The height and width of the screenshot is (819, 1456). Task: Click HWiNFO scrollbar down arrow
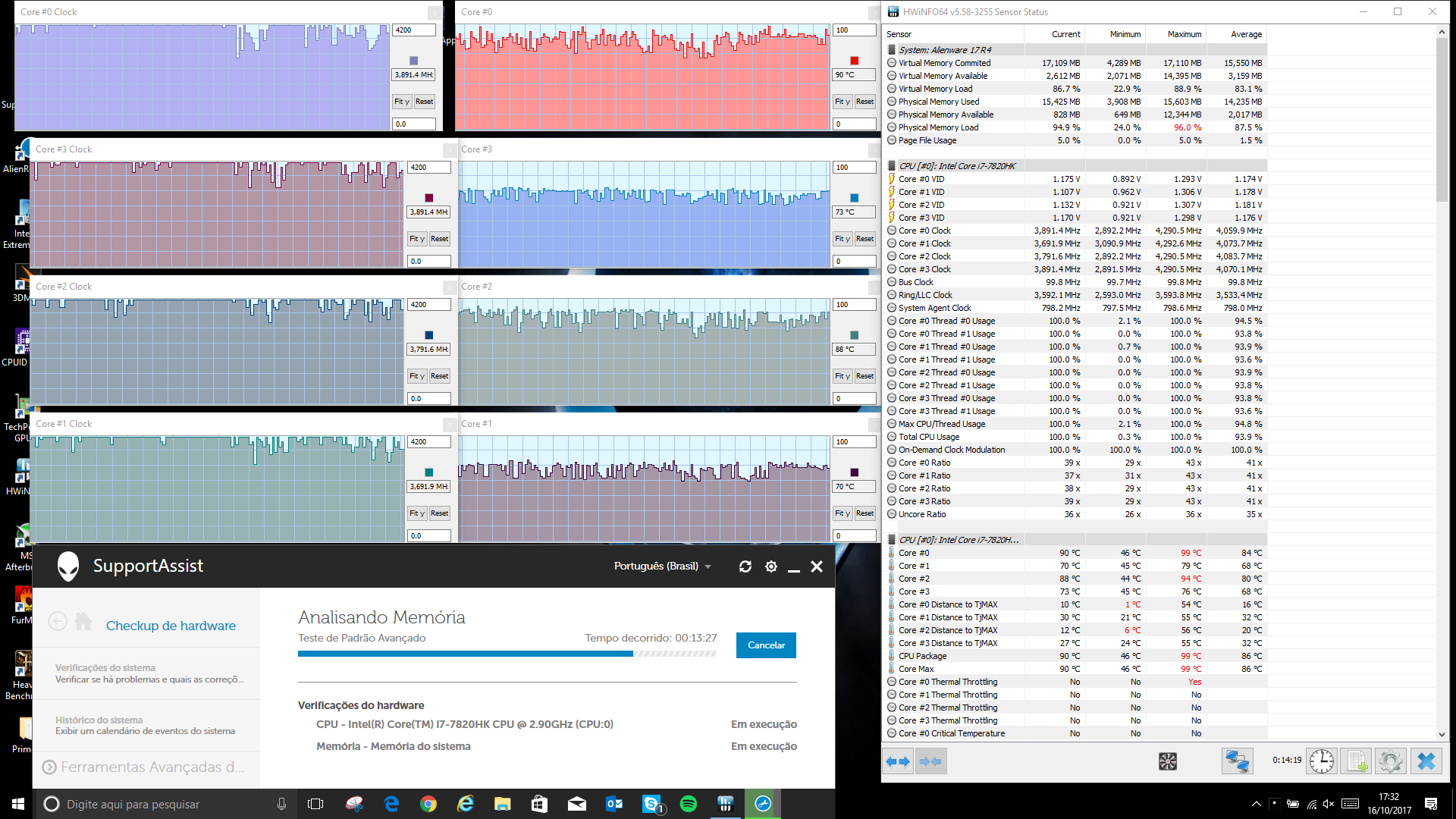click(x=1442, y=734)
